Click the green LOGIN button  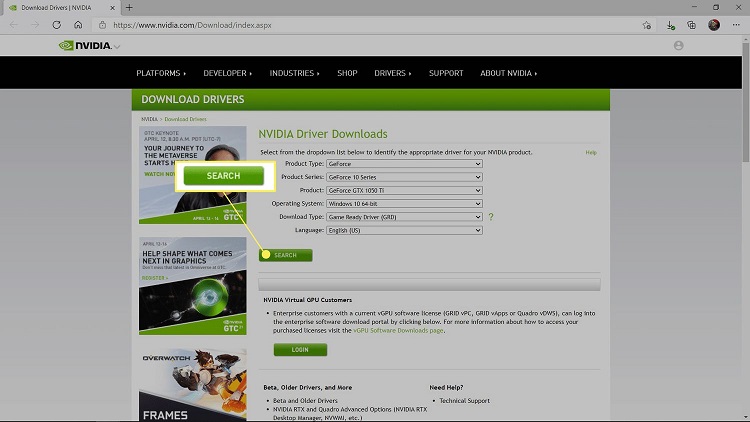pos(300,350)
